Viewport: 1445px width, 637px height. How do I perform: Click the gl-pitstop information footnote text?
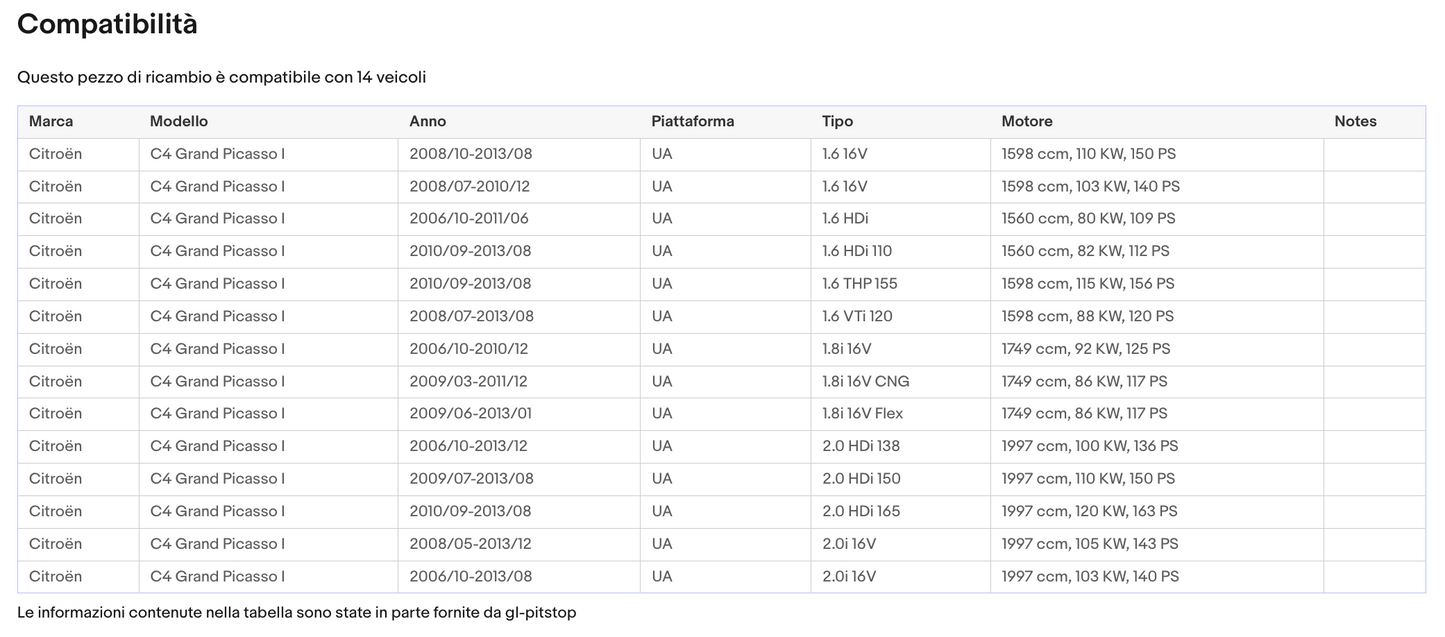[x=296, y=612]
